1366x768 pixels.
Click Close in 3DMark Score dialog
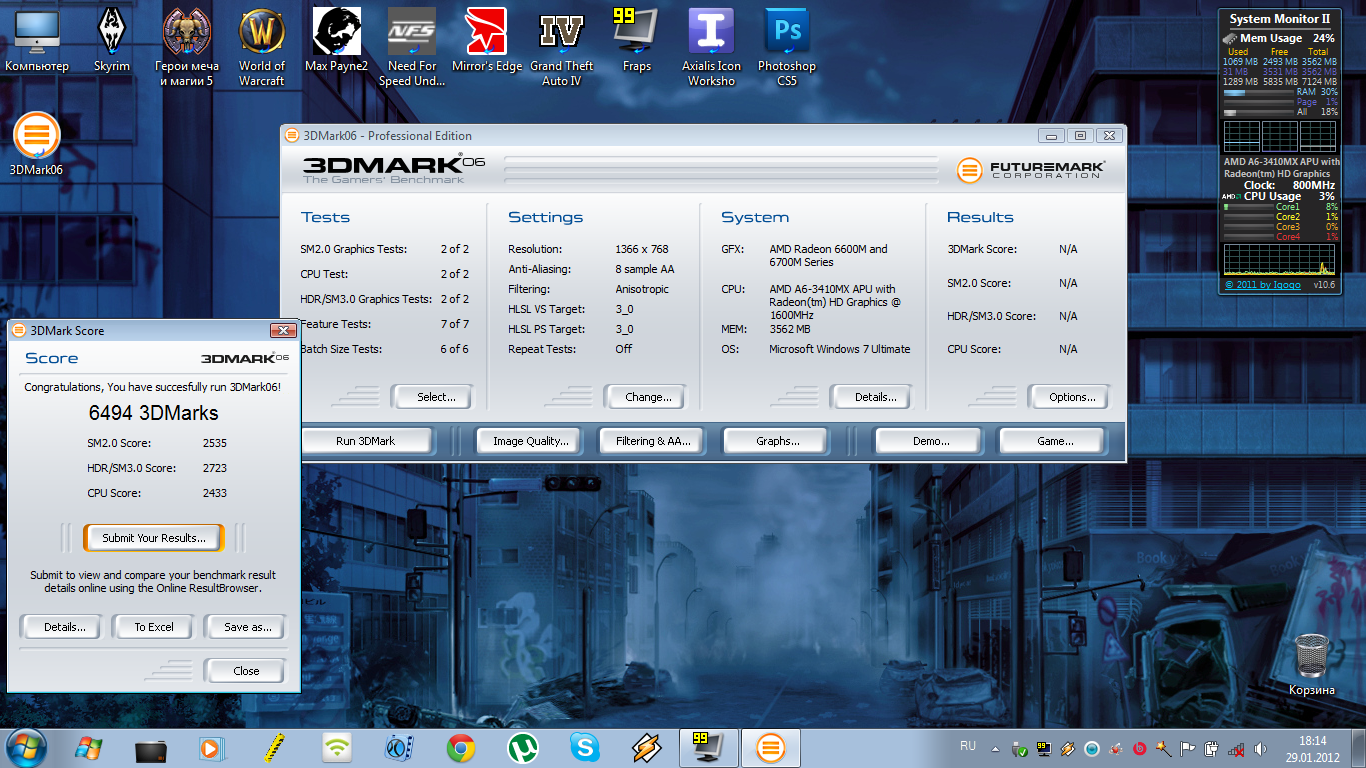246,671
